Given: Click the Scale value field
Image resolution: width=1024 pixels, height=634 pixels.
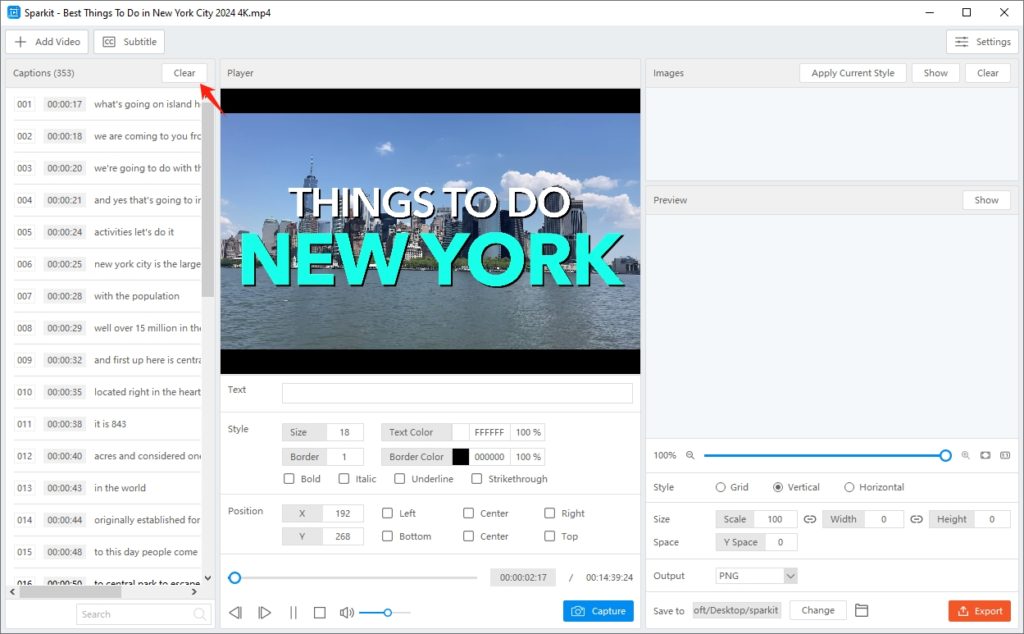Looking at the screenshot, I should tap(775, 519).
